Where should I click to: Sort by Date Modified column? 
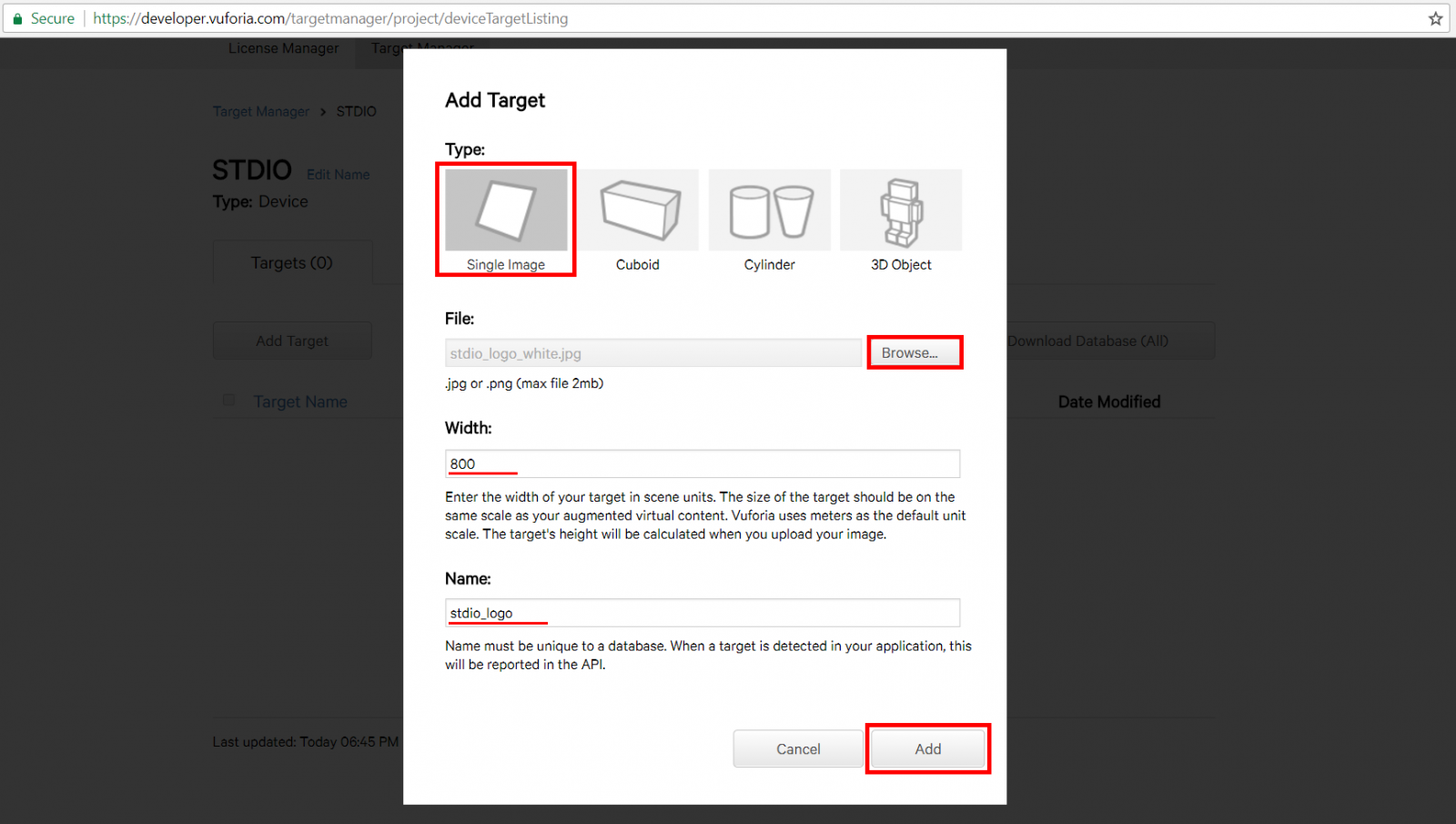coord(1109,402)
